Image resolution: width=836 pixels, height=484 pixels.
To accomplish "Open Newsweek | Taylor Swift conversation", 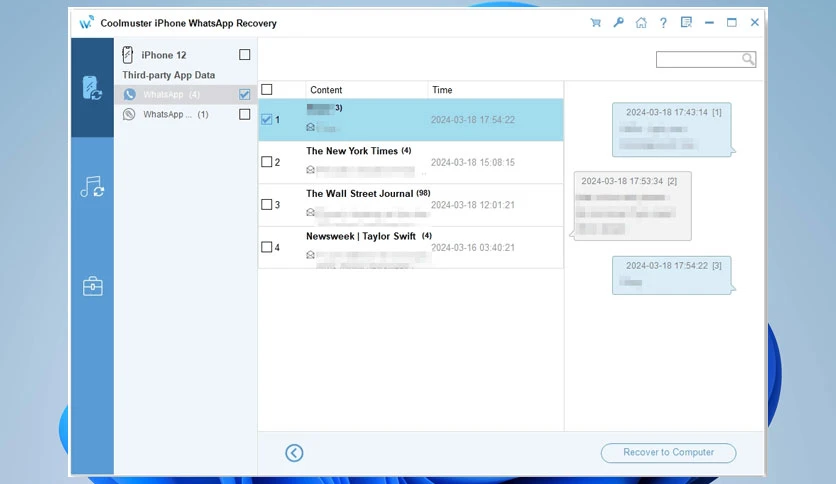I will (x=411, y=247).
